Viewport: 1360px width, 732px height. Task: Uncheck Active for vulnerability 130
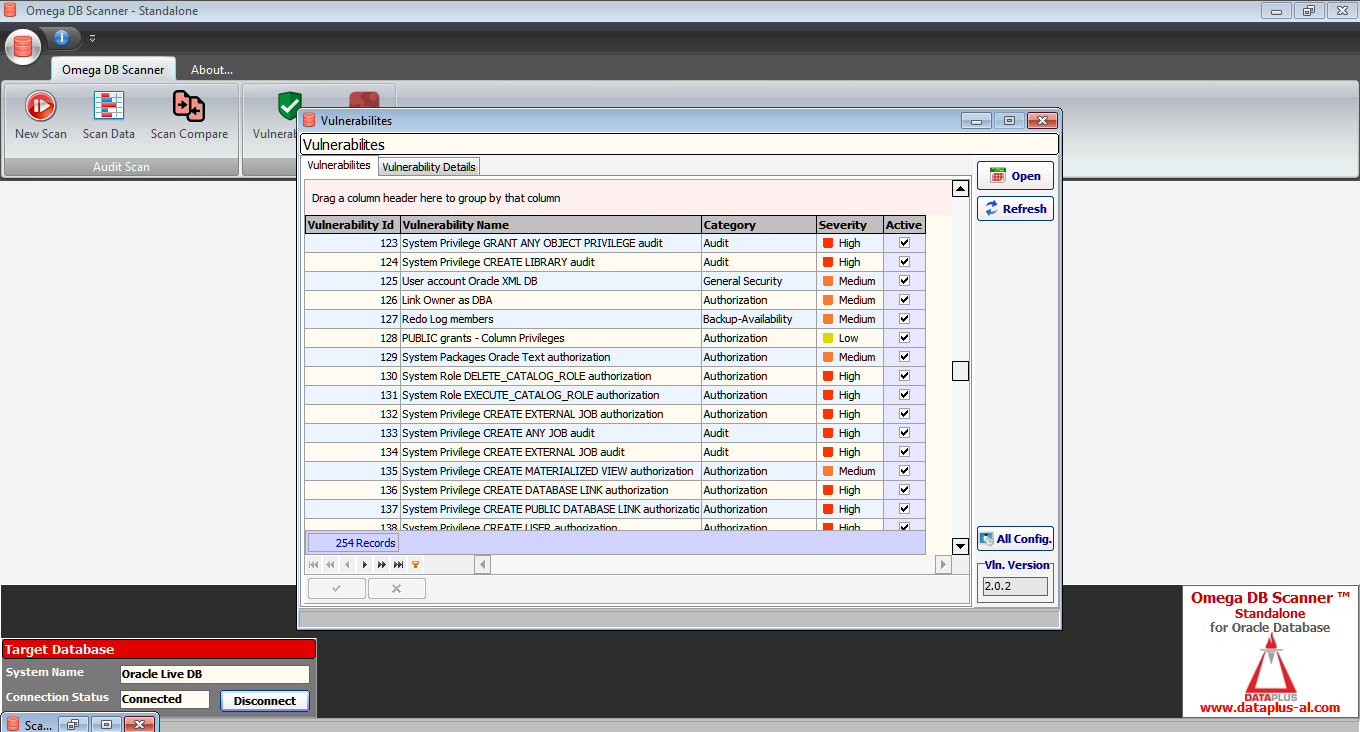click(x=904, y=376)
